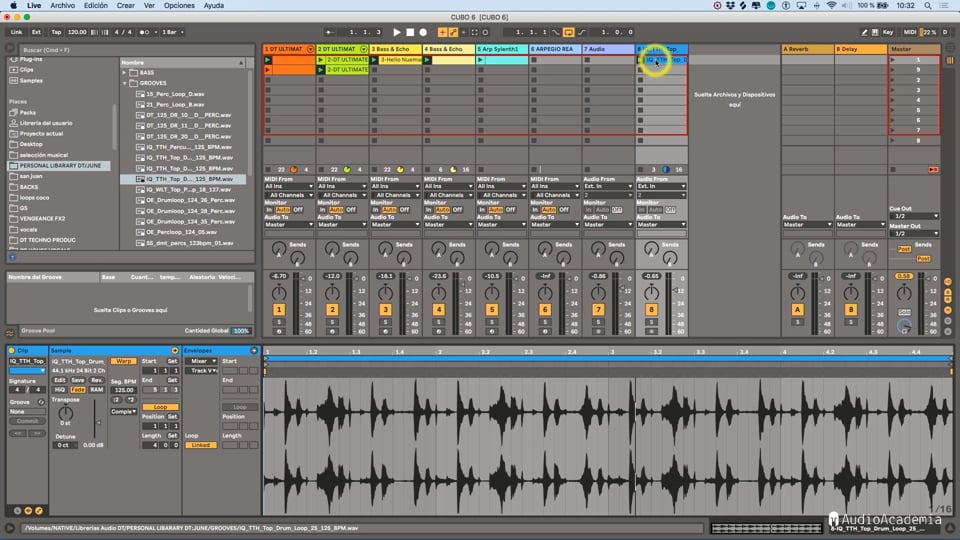
Task: Select IQ_WLT_Top_P...p_18_127.wav in browser
Action: click(x=188, y=190)
